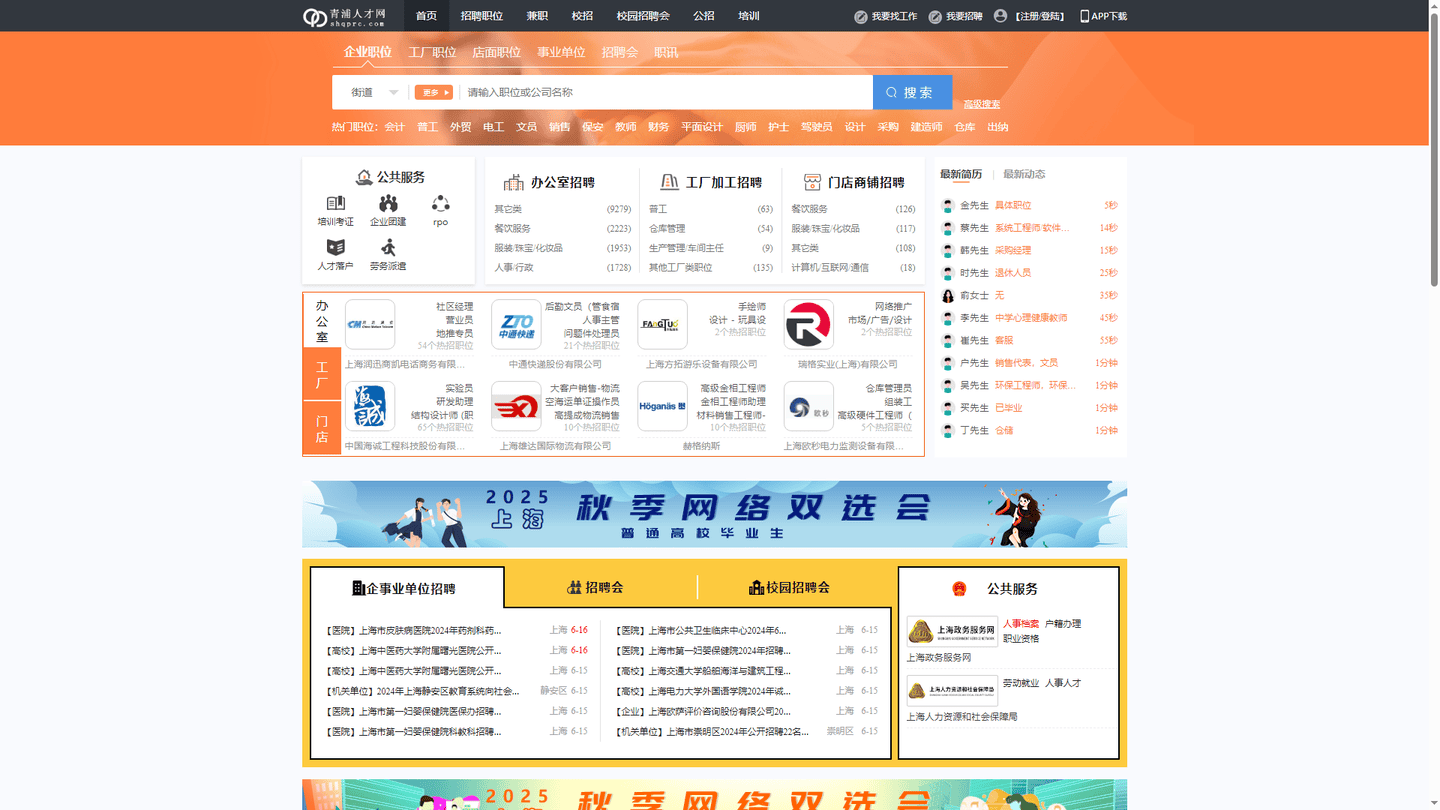
Task: Click the 工厂加工招聘 factory icon
Action: pyautogui.click(x=670, y=182)
